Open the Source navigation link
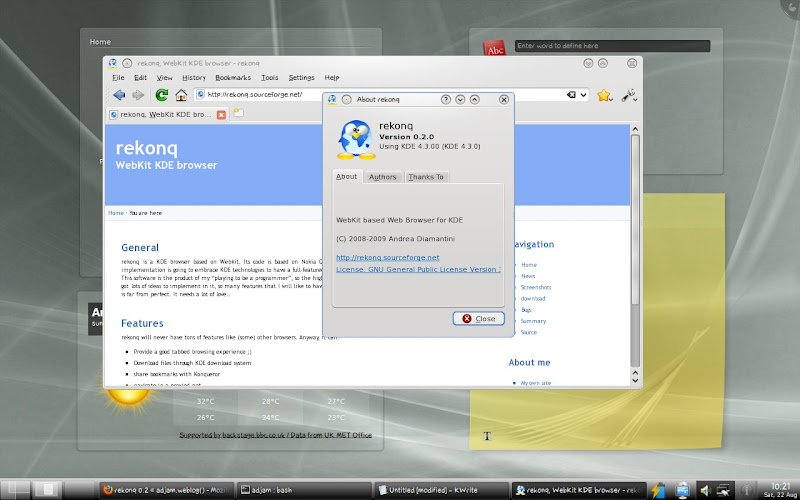This screenshot has height=500, width=800. click(x=529, y=332)
